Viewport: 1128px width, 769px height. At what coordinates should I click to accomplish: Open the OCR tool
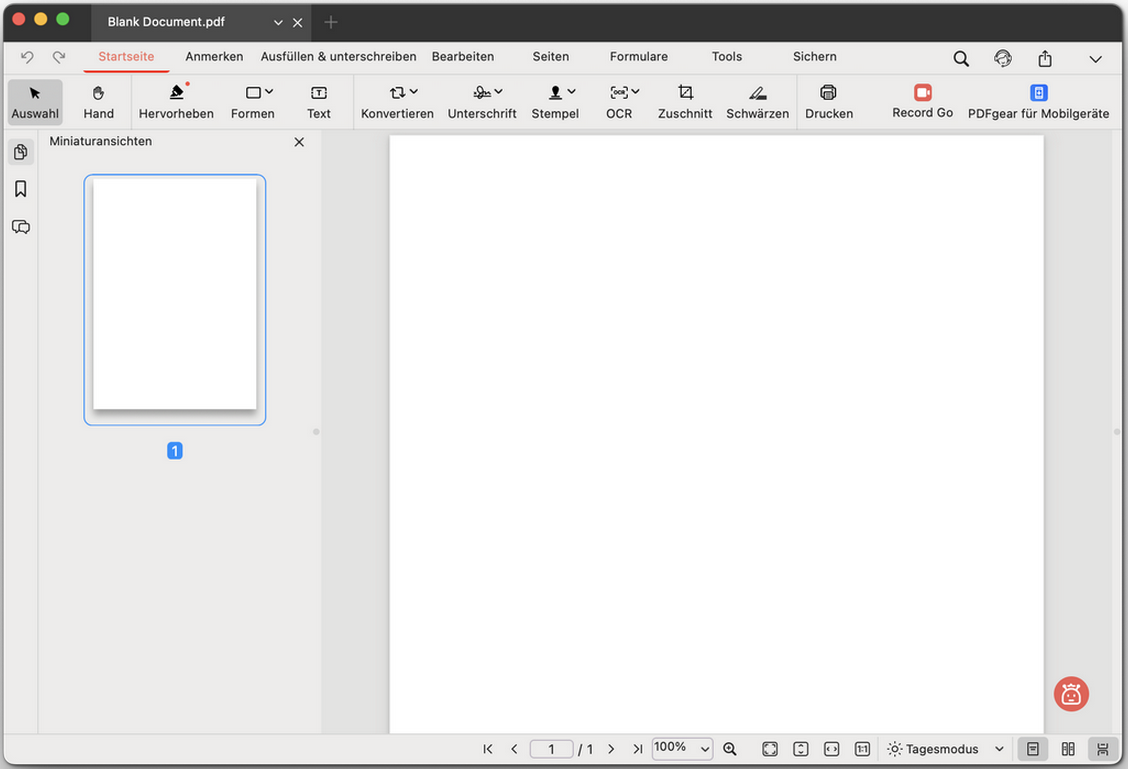619,100
